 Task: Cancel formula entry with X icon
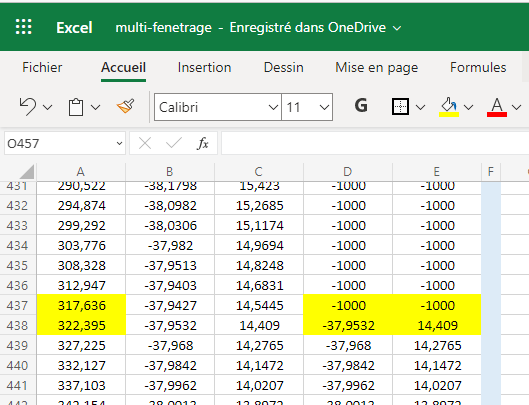click(x=145, y=143)
